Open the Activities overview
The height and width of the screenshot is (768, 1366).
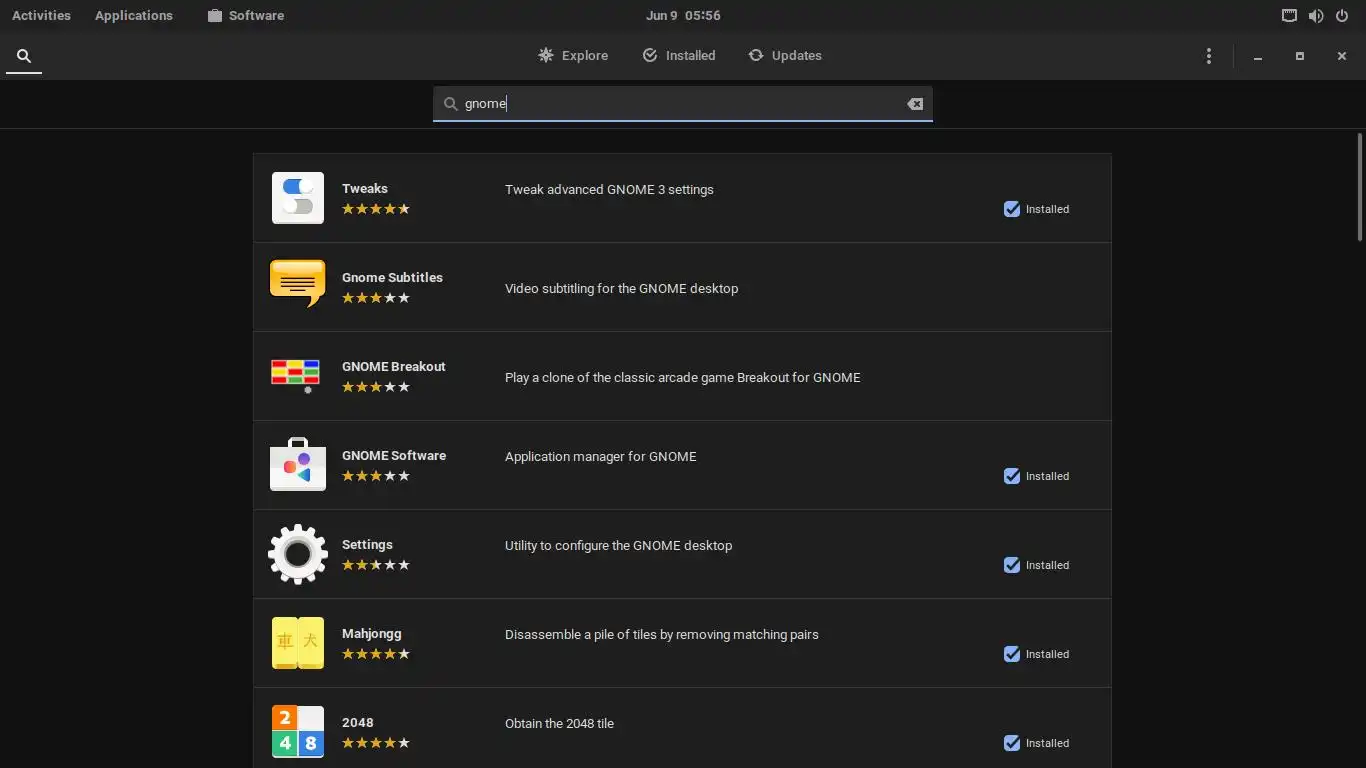click(41, 16)
